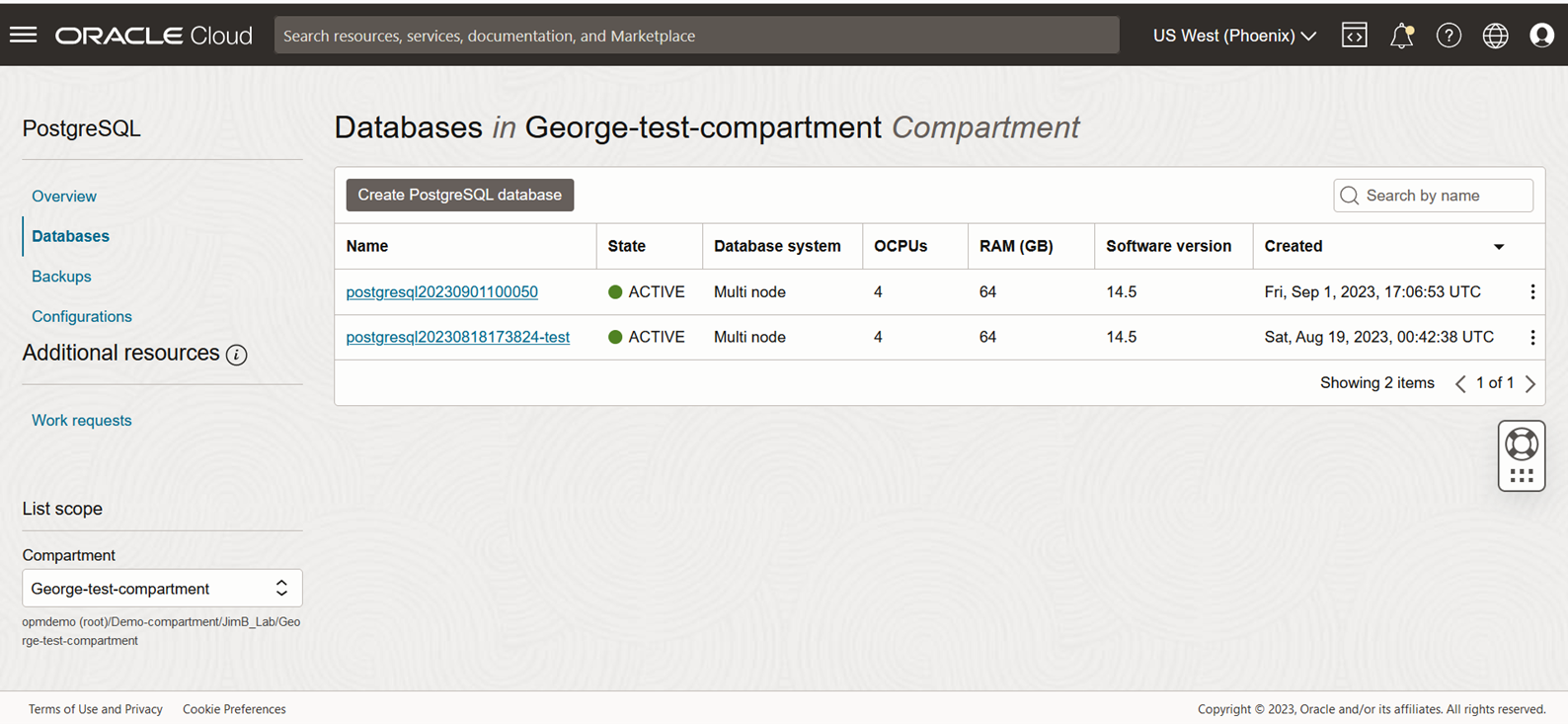Image resolution: width=1568 pixels, height=724 pixels.
Task: Sort by the State column header
Action: click(626, 246)
